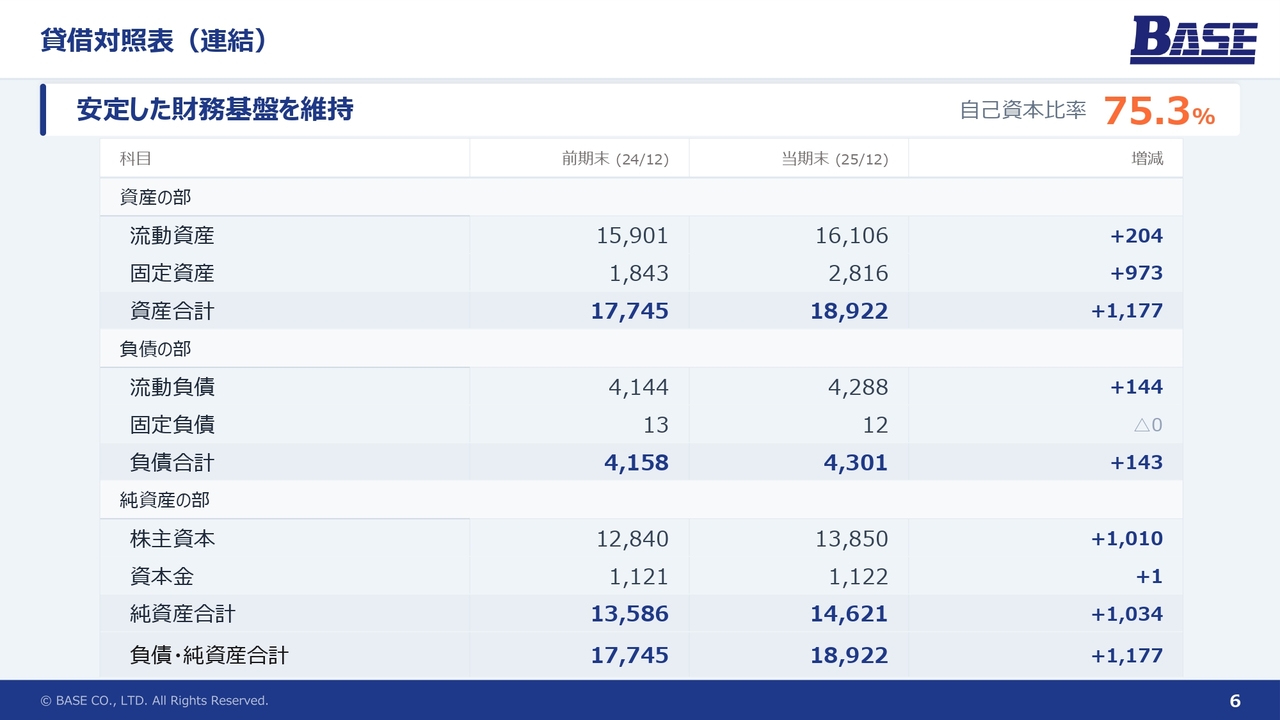Click the 株主資本 change value +1,010
This screenshot has height=720, width=1280.
(x=1126, y=539)
